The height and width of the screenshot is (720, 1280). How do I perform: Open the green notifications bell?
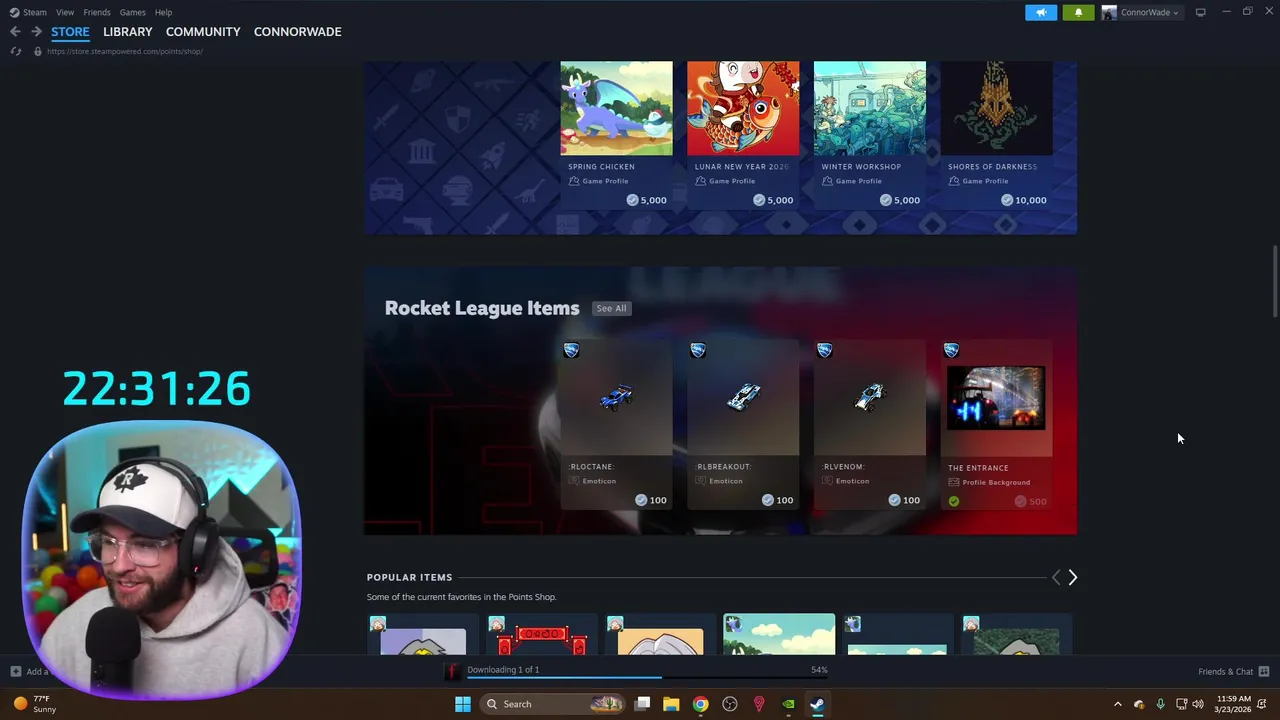point(1078,12)
